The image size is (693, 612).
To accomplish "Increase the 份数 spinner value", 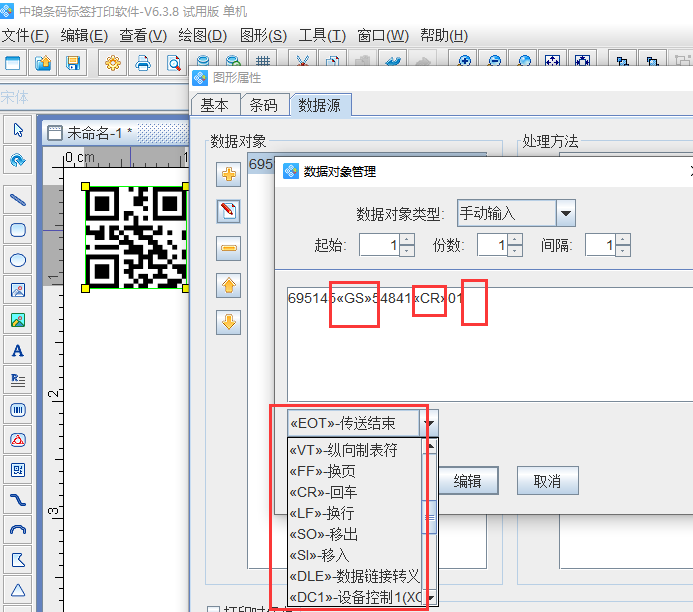I will pos(515,239).
